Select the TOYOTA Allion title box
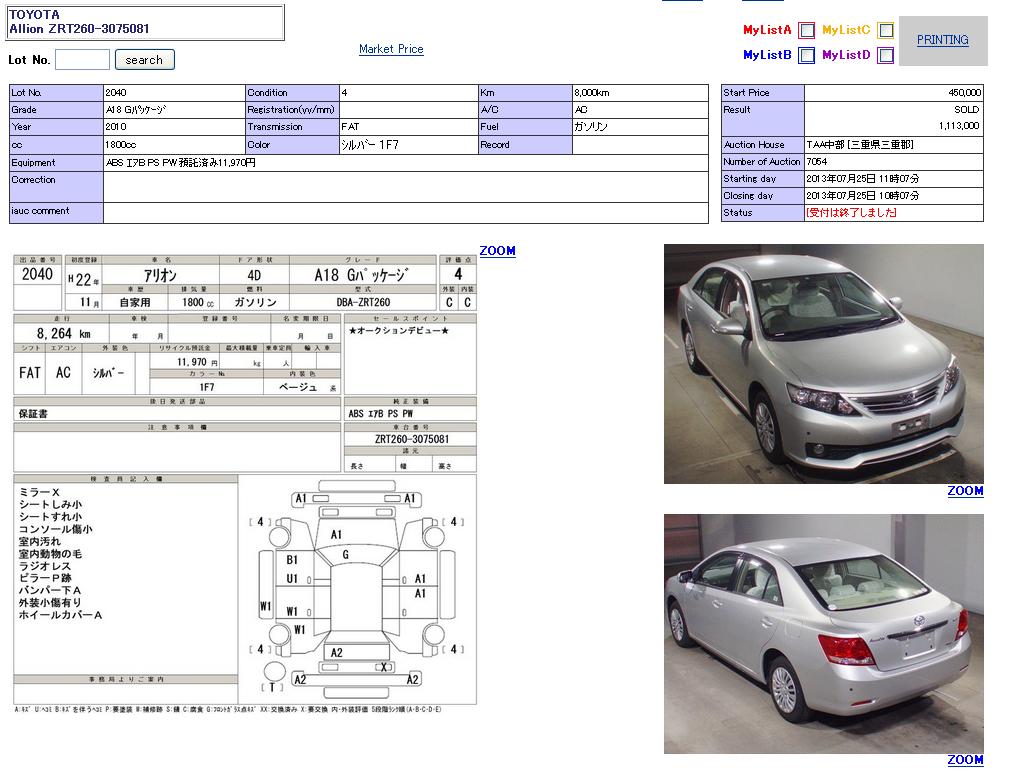 pos(146,22)
